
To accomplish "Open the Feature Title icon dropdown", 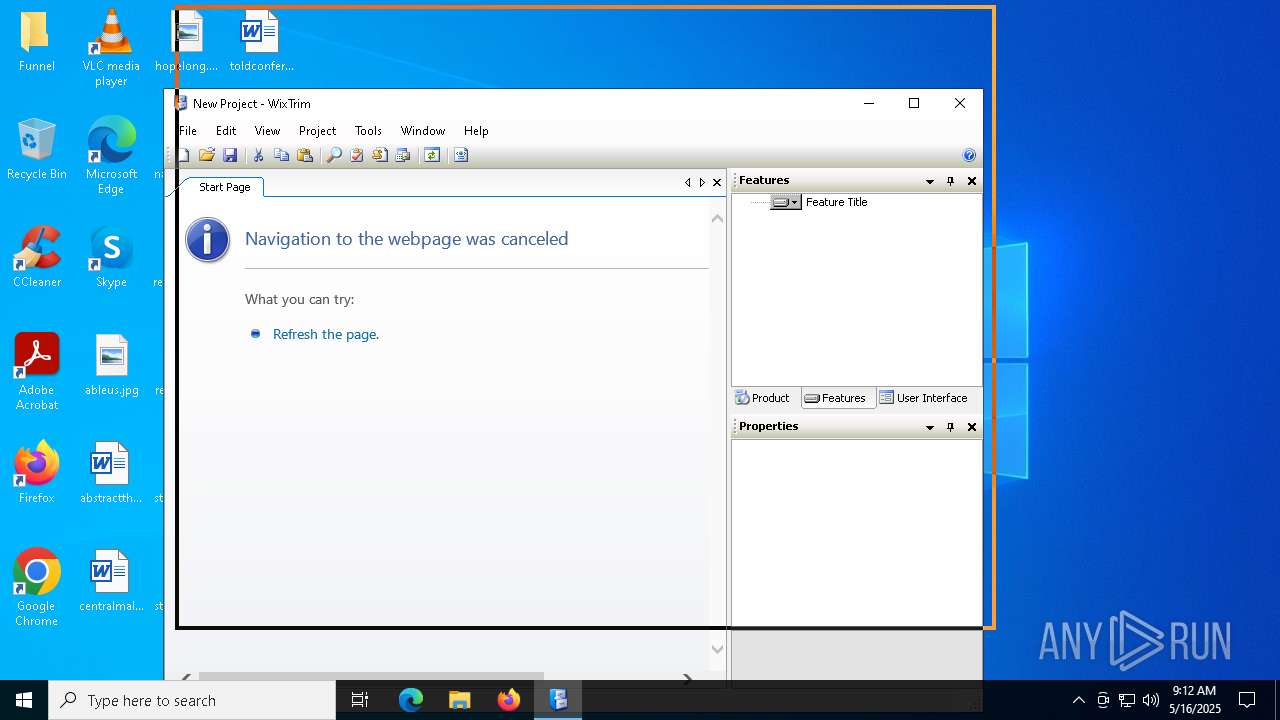I will coord(795,202).
